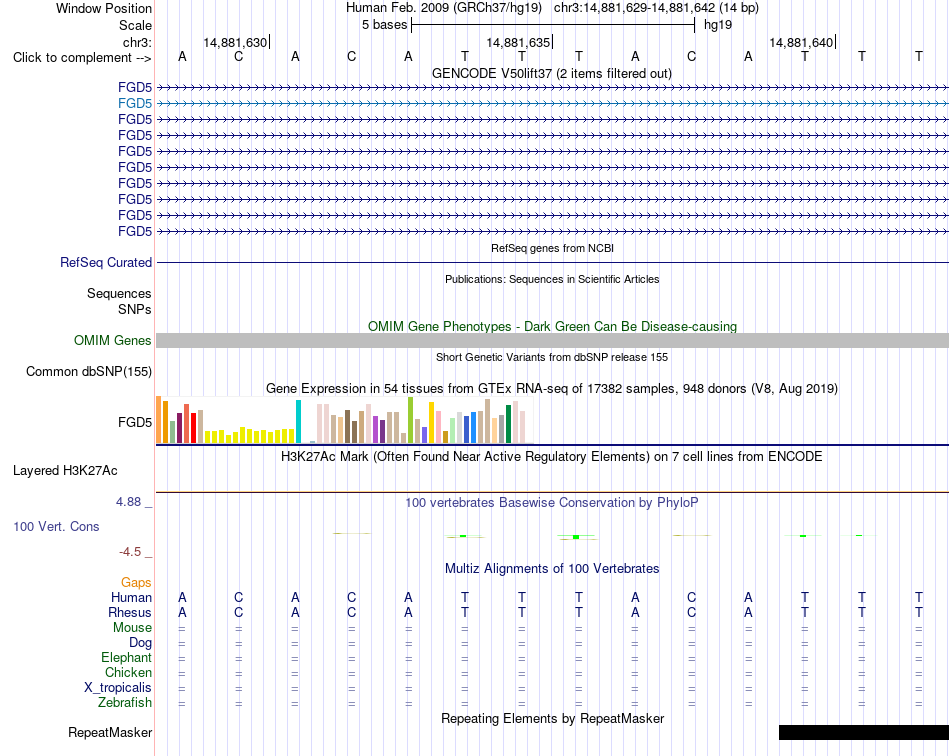Select the OMIM Genes track label
The image size is (950, 756).
pos(112,340)
